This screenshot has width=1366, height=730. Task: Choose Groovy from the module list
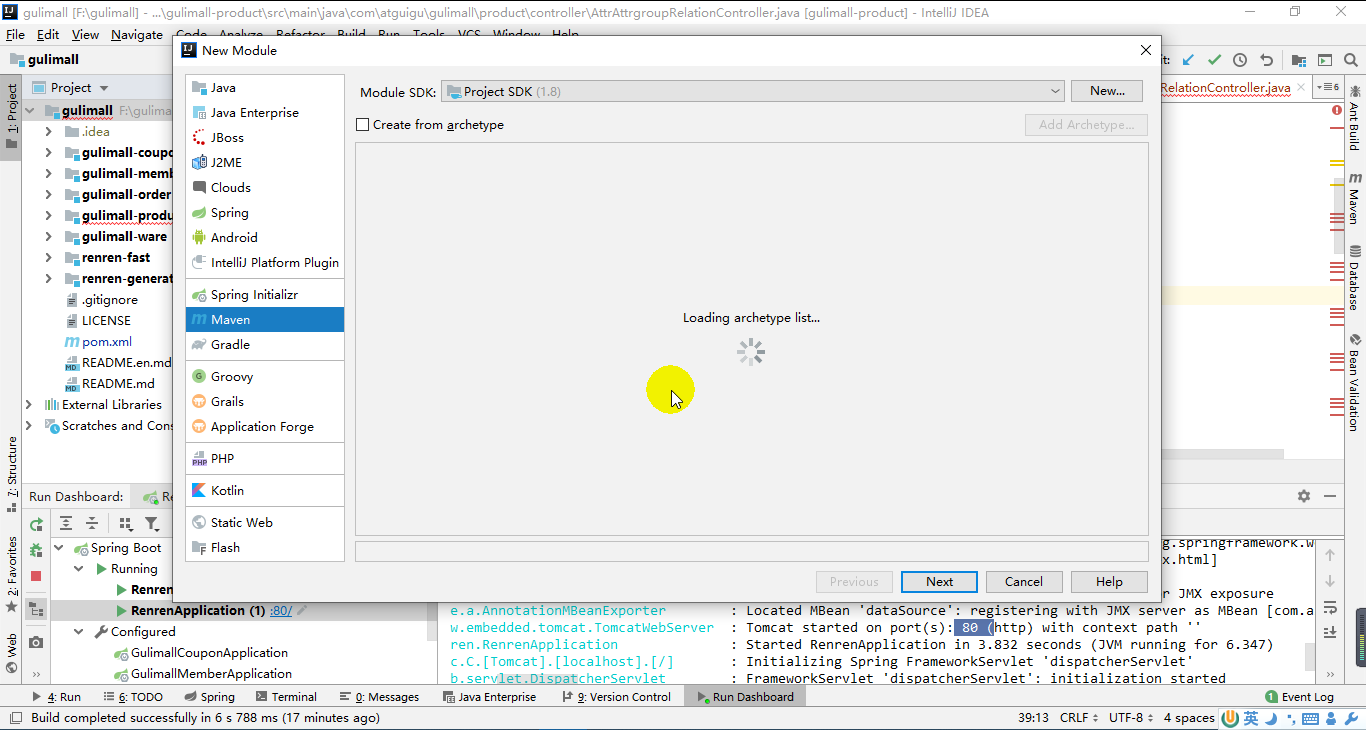(264, 377)
